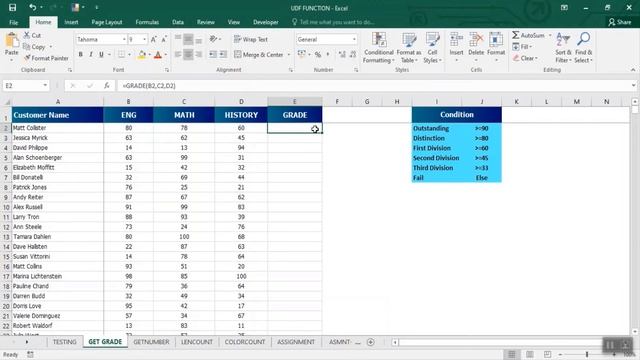Apply Percent Style format

318,54
